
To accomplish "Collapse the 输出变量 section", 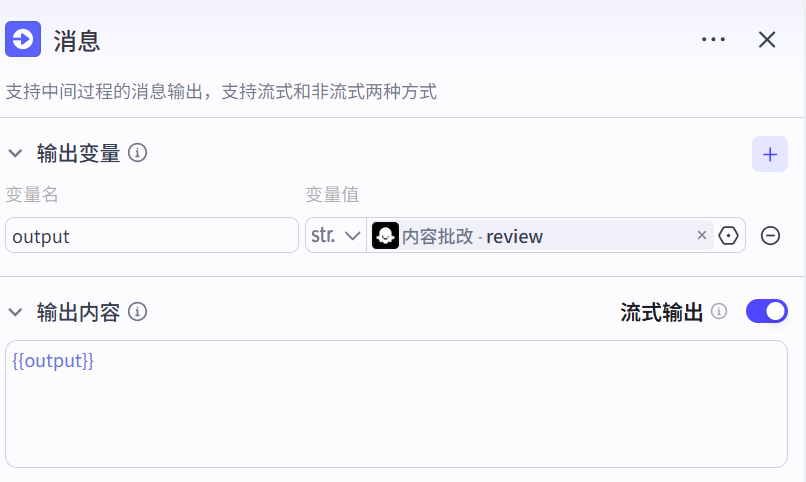I will [15, 153].
